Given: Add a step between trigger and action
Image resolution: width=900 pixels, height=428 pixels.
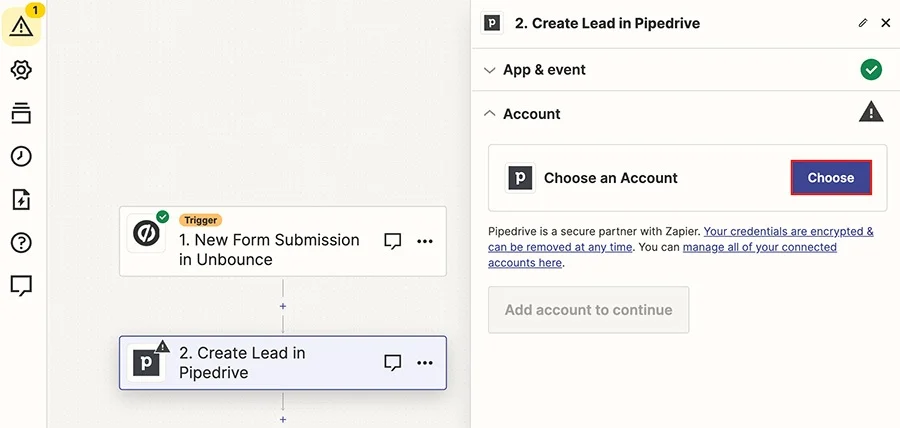Looking at the screenshot, I should tap(282, 306).
